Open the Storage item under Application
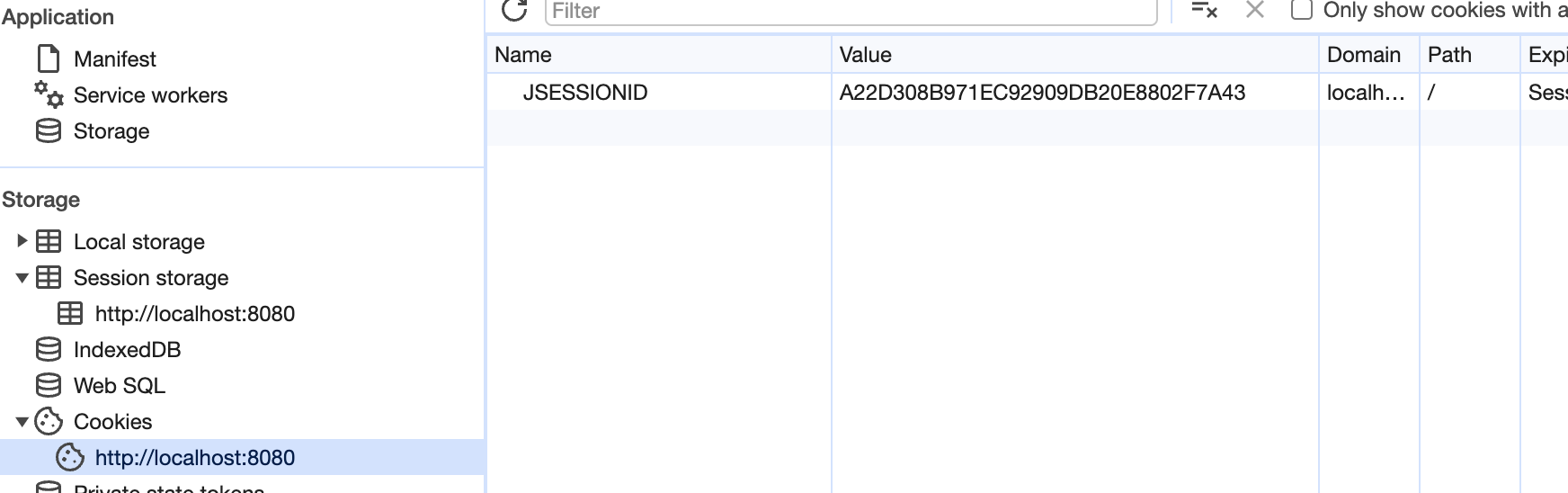1568x493 pixels. [111, 131]
